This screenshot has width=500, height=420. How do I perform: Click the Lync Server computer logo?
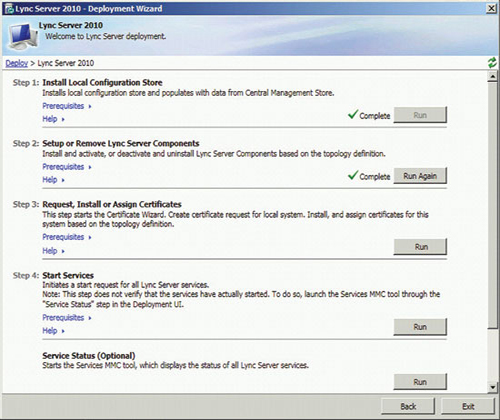tap(23, 36)
